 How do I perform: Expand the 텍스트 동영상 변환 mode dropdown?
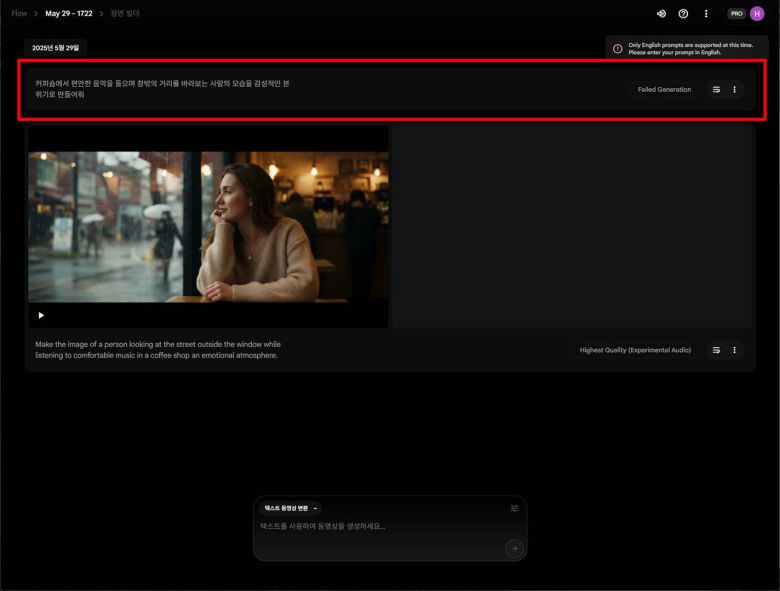[x=290, y=508]
